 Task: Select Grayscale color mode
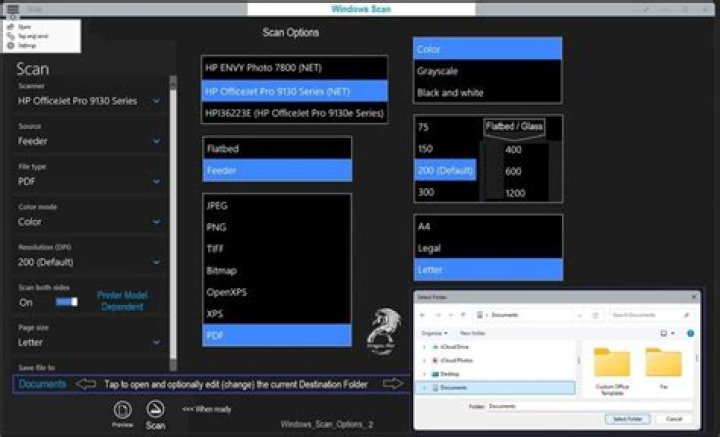[488, 71]
